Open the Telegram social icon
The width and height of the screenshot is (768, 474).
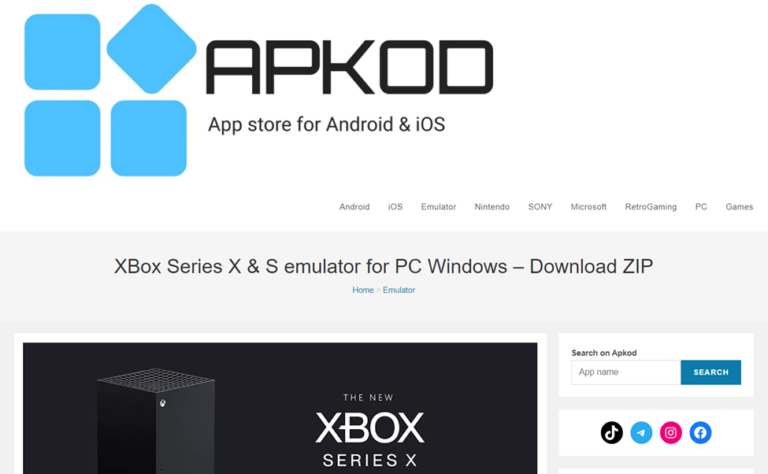point(641,432)
